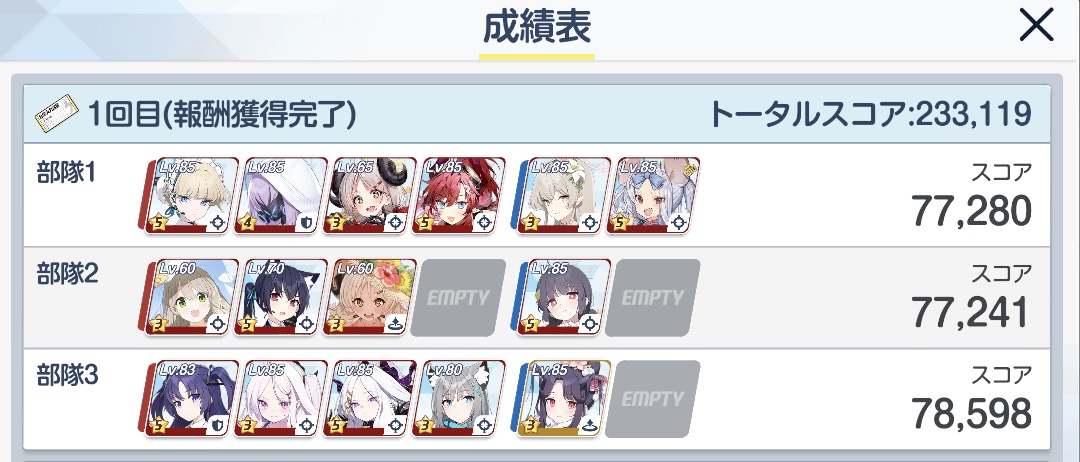Click 部隊2 support black-haired Lv.85 character

point(562,297)
